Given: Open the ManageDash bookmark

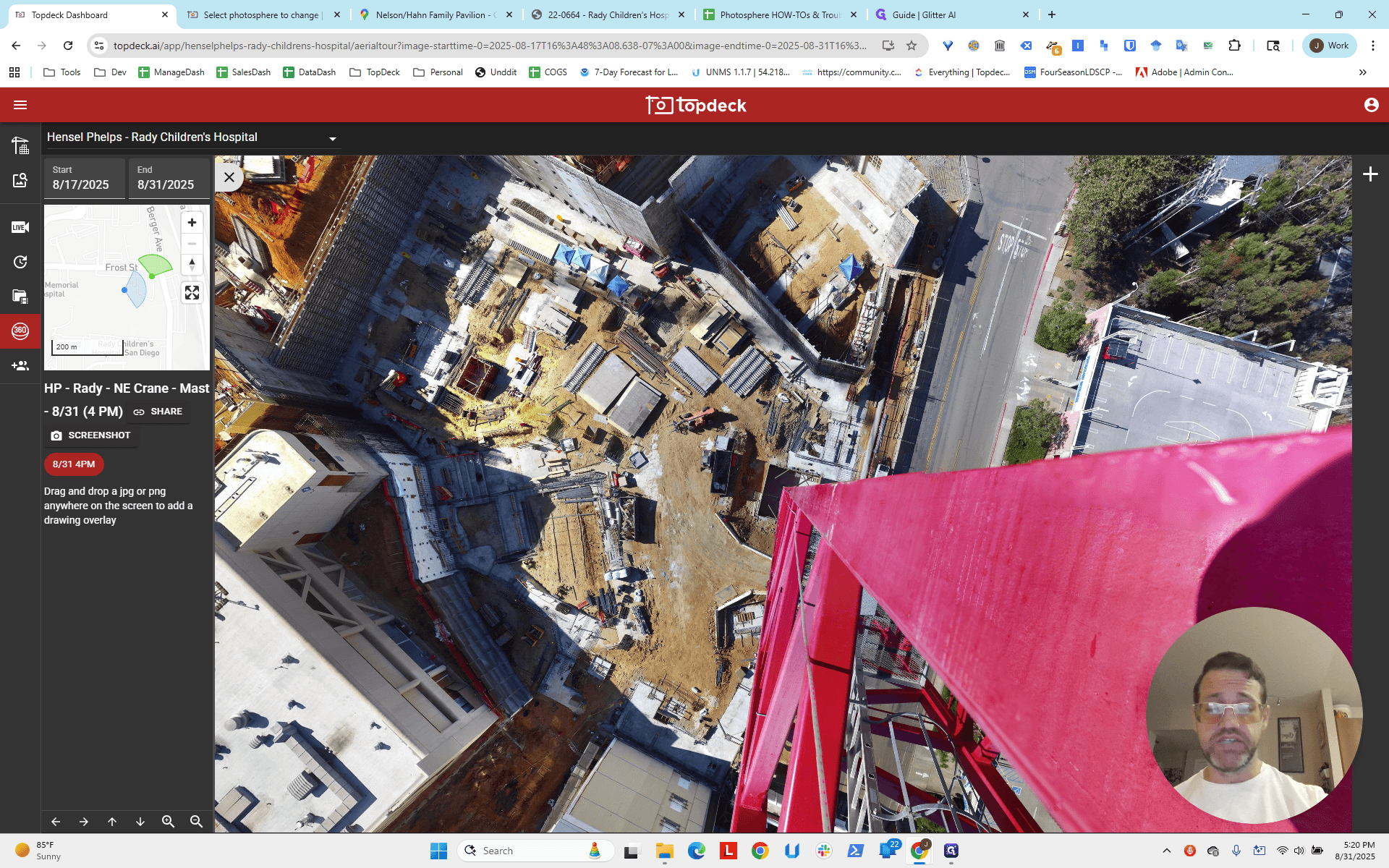Looking at the screenshot, I should tap(171, 72).
